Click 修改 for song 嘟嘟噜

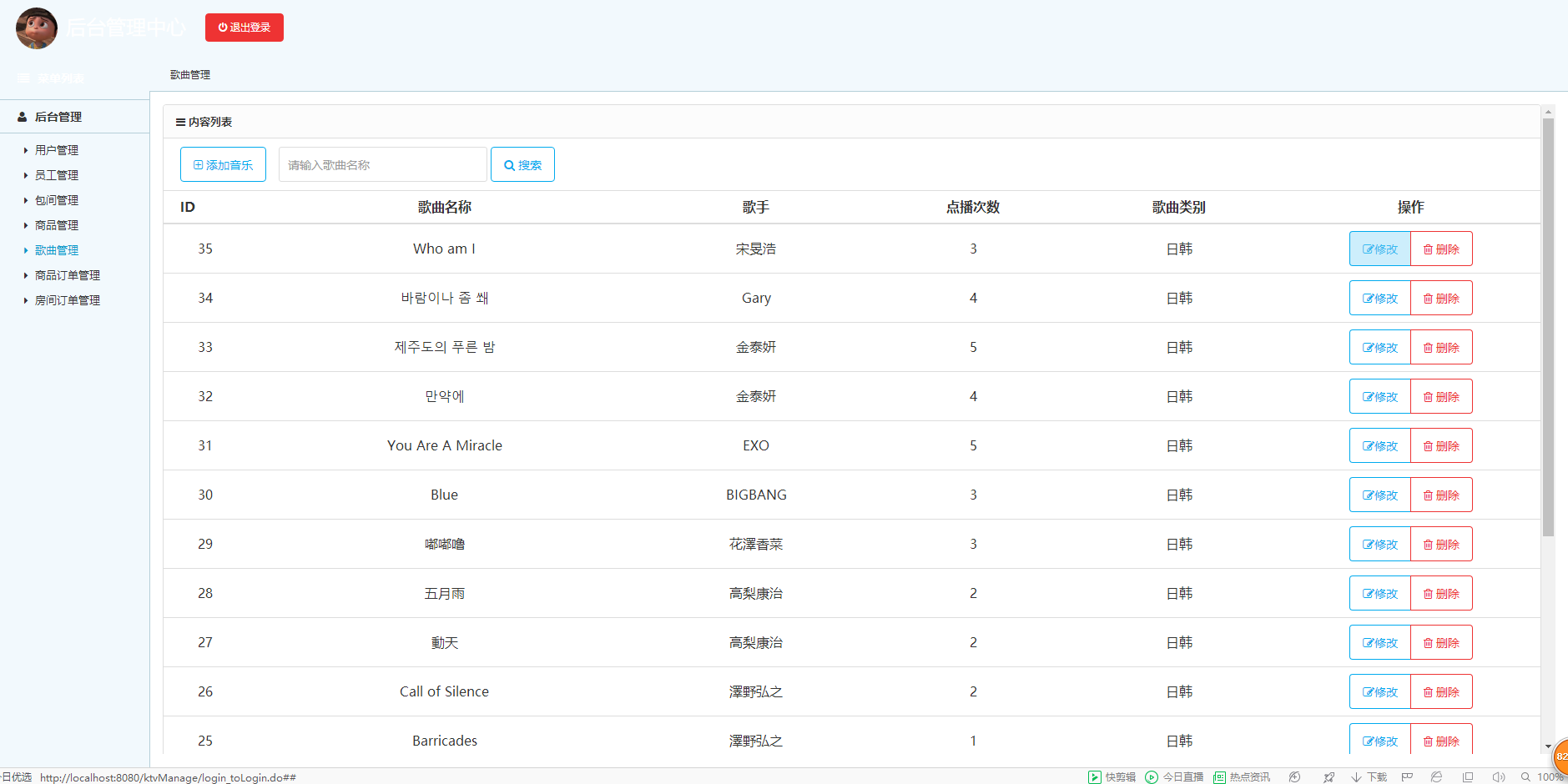coord(1380,544)
